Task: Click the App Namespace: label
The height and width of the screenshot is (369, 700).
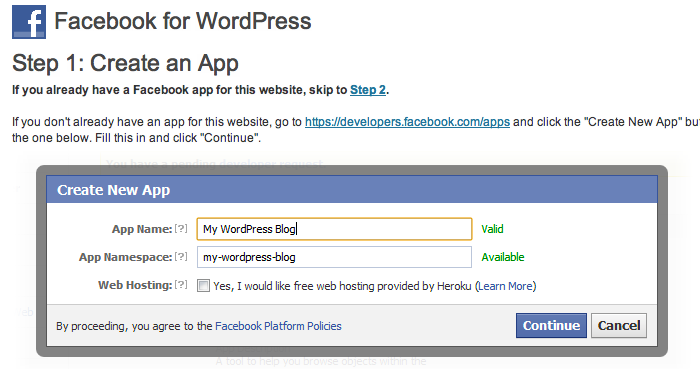Action: coord(125,257)
